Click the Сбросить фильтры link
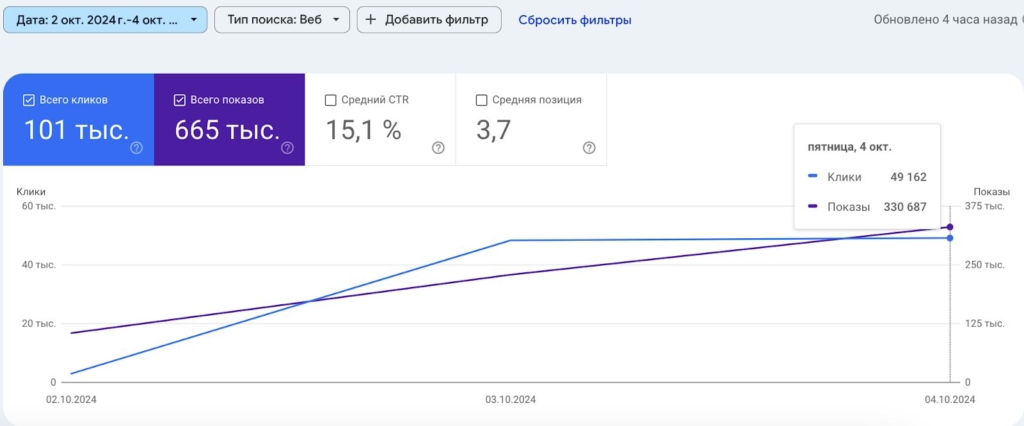Screen dimensions: 1024x426 point(574,20)
